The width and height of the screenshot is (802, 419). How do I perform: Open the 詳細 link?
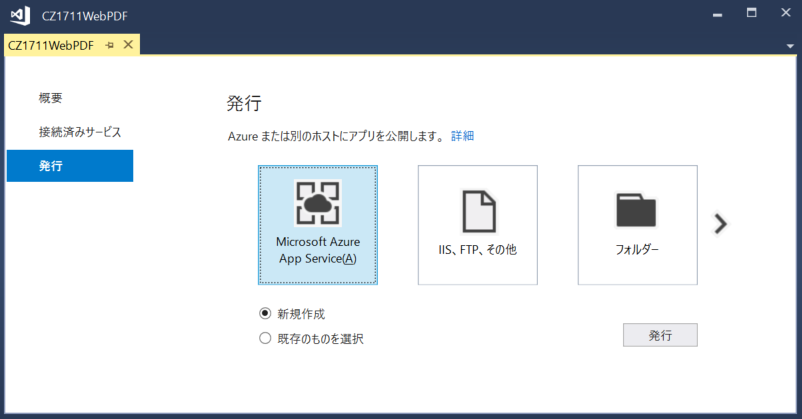462,136
